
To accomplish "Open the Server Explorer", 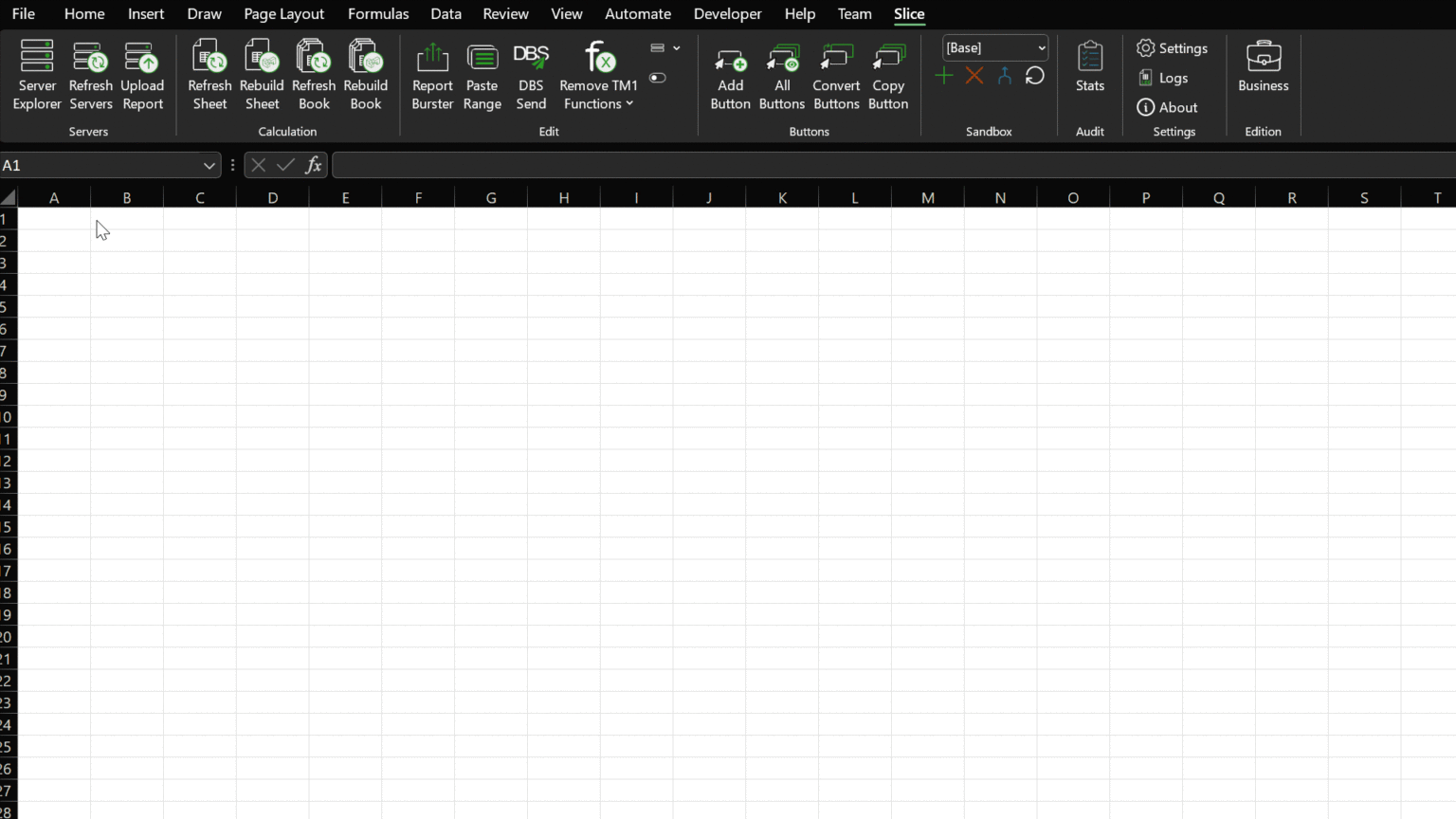I will pos(36,74).
